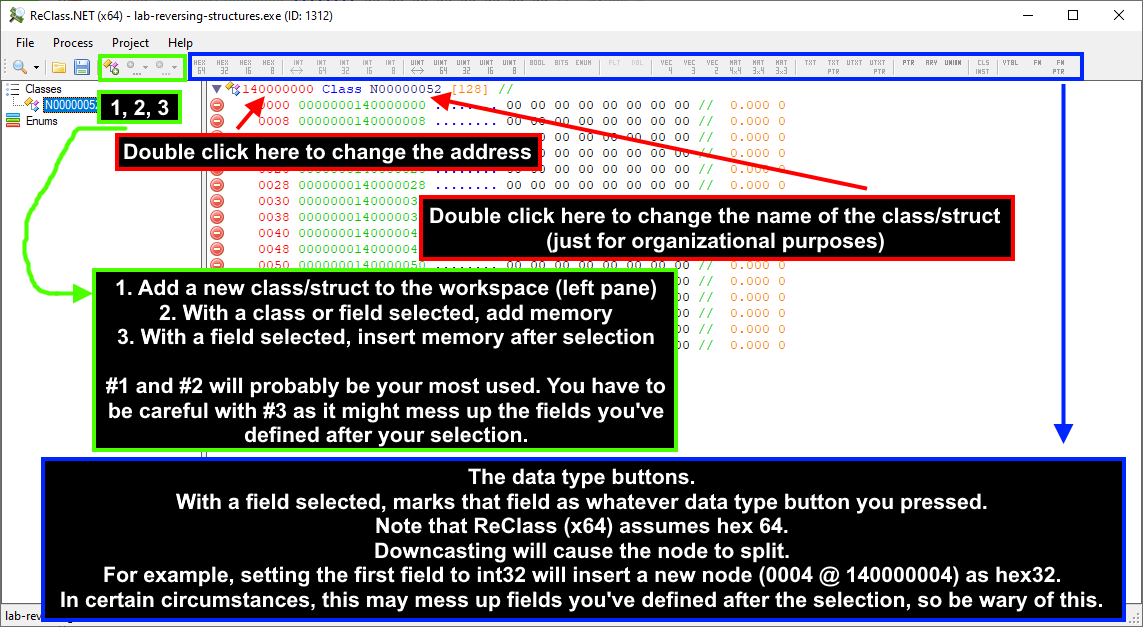The height and width of the screenshot is (627, 1143).
Task: Select the DBL double type button
Action: pos(638,64)
